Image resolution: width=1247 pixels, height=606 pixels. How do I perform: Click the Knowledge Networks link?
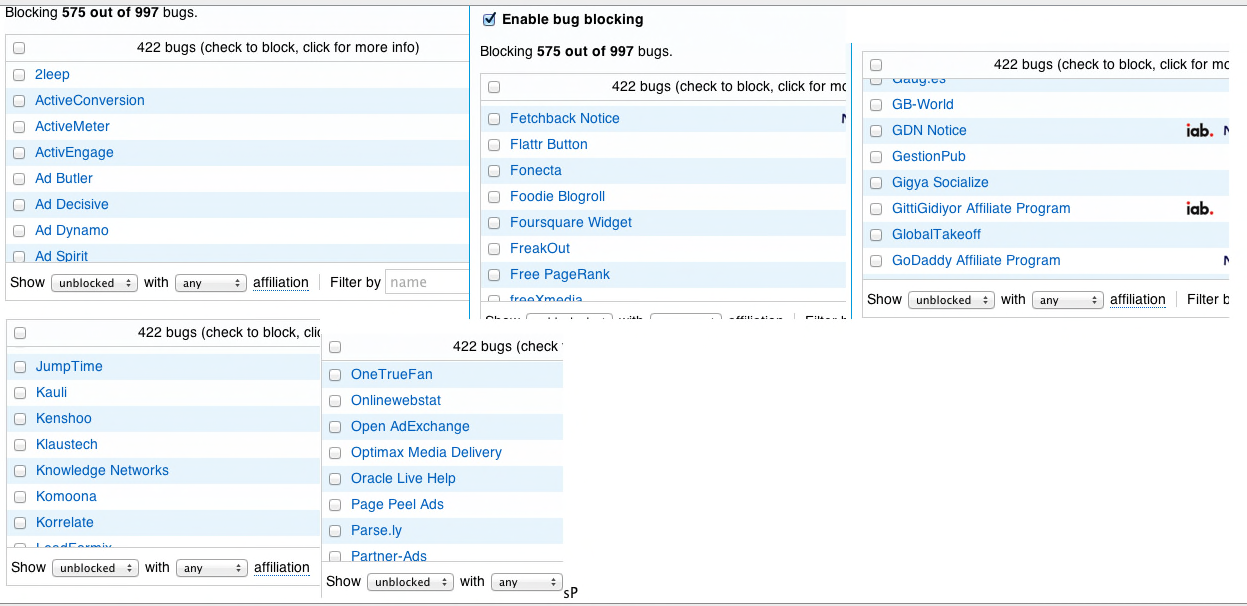[x=102, y=470]
